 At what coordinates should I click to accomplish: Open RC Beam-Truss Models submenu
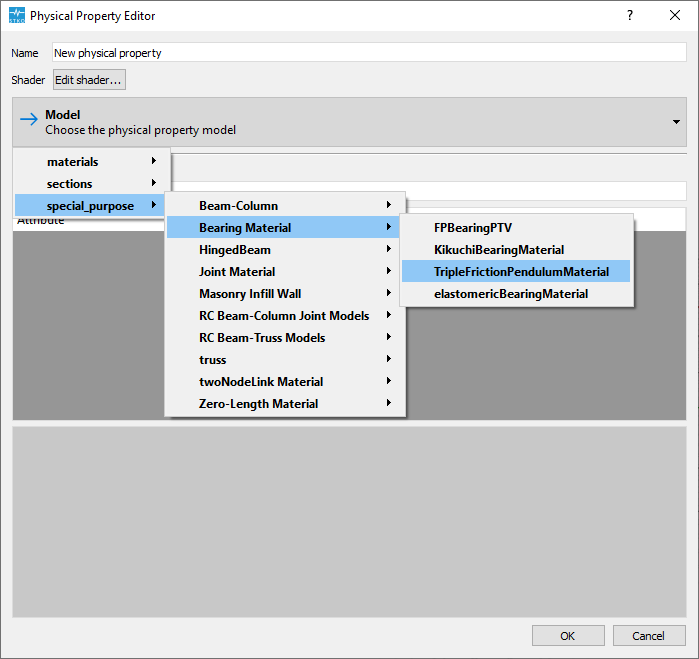[x=285, y=338]
